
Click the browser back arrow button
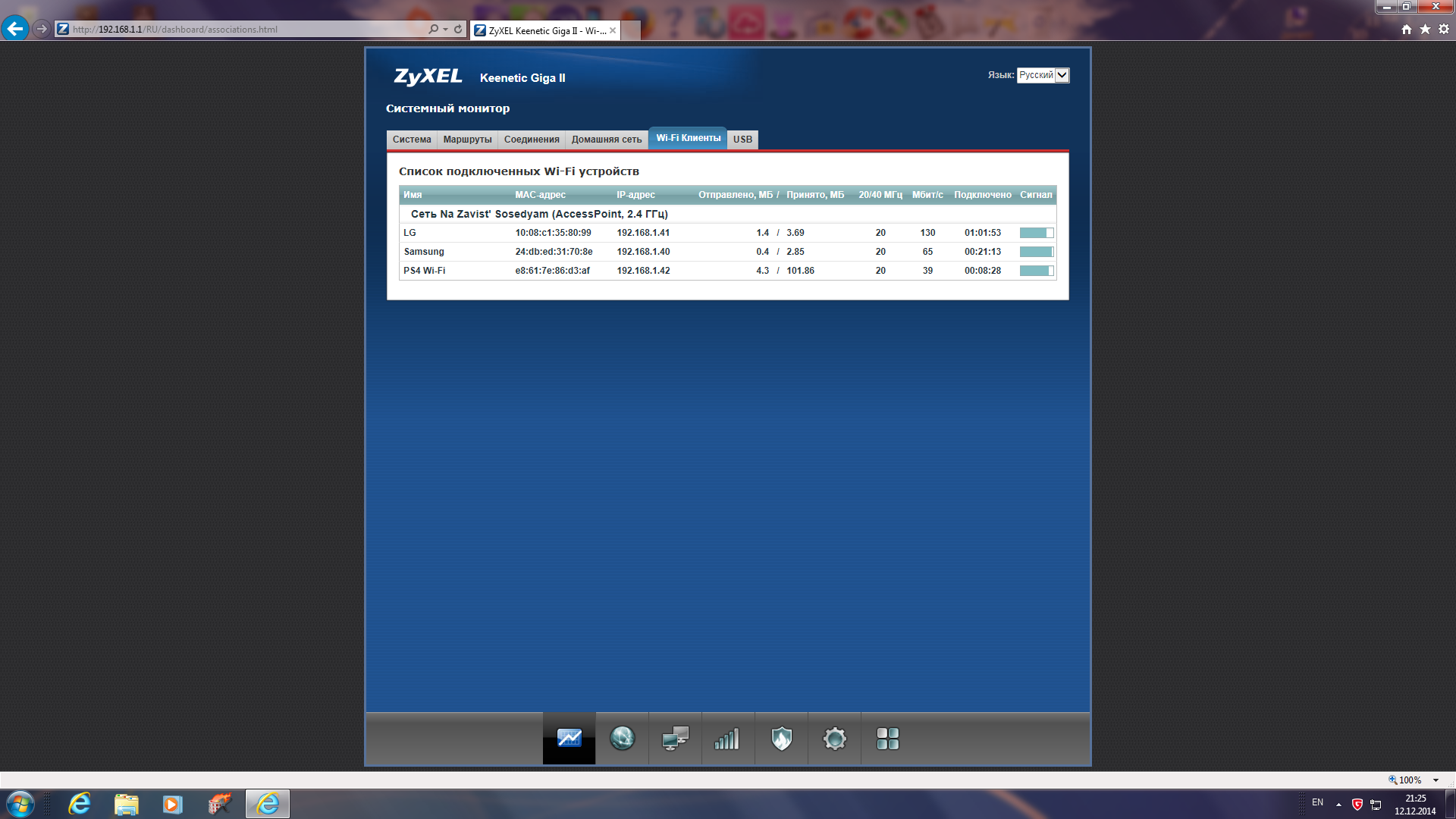click(x=15, y=29)
